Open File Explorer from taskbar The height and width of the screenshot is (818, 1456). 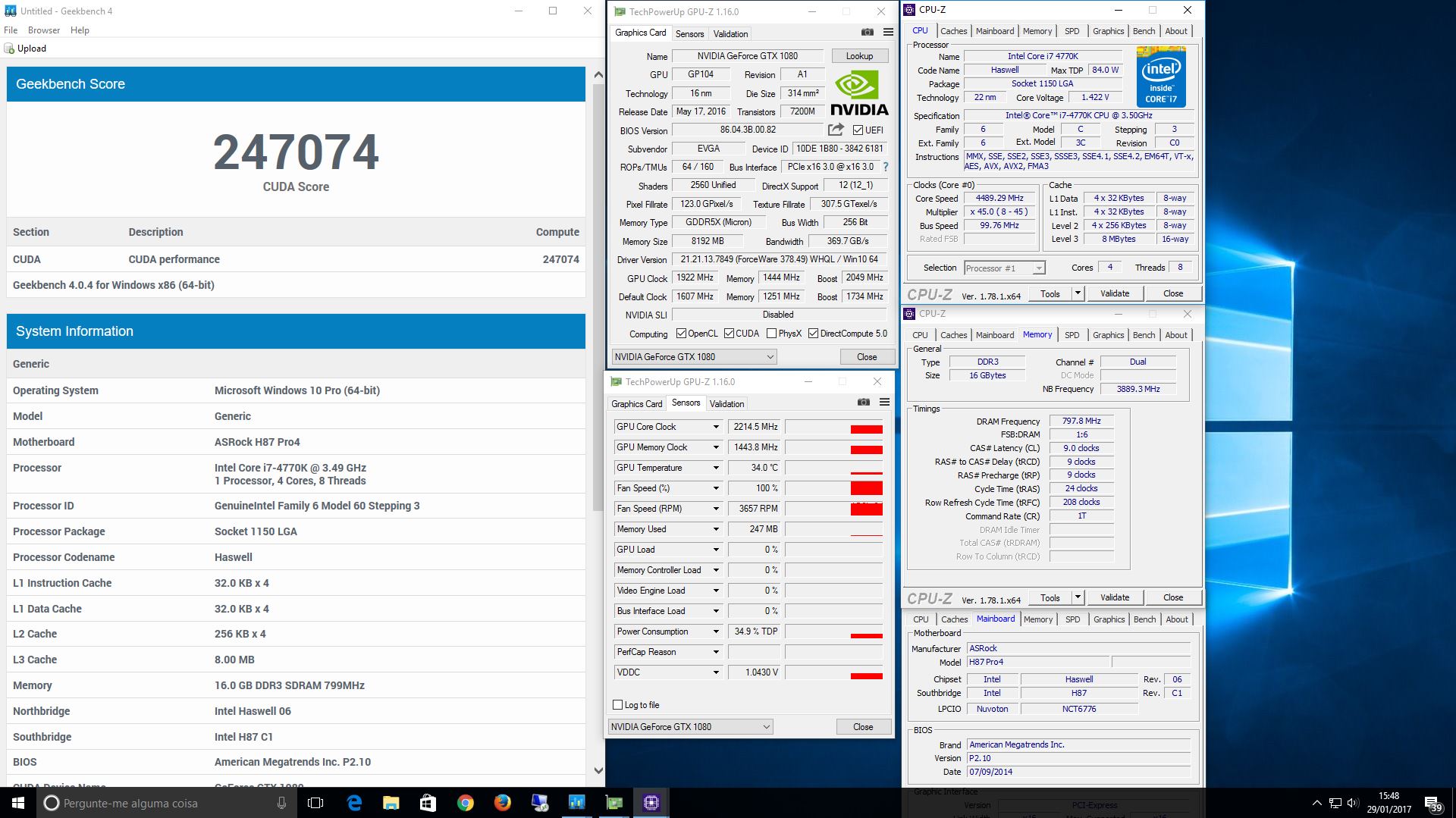(x=391, y=803)
